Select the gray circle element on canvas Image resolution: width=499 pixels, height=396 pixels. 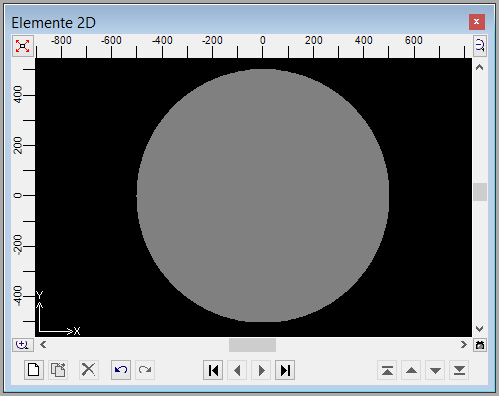(263, 195)
